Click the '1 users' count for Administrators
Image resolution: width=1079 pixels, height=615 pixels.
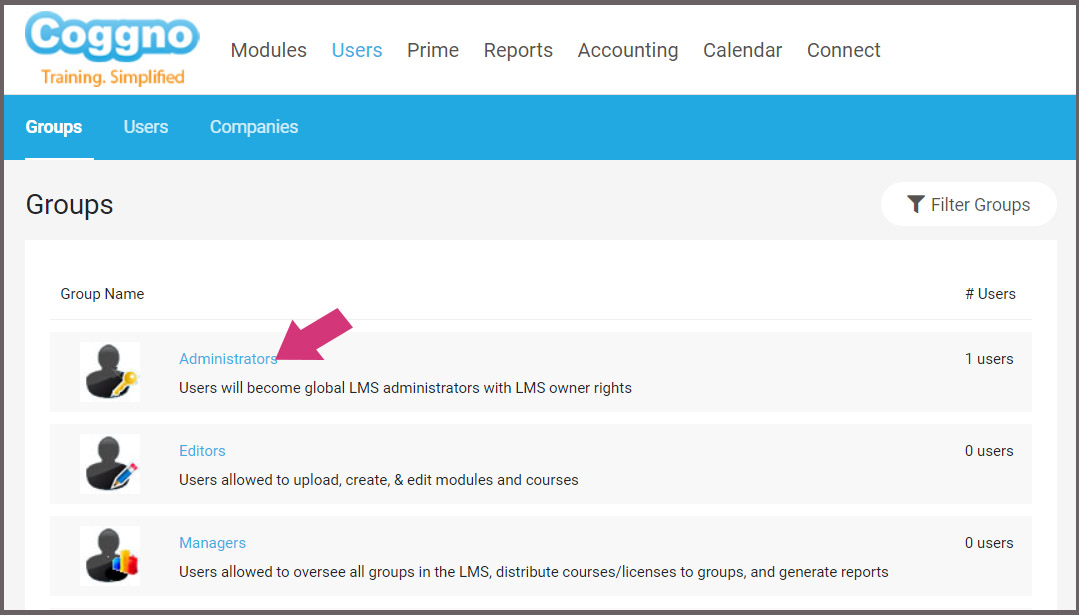[x=989, y=359]
